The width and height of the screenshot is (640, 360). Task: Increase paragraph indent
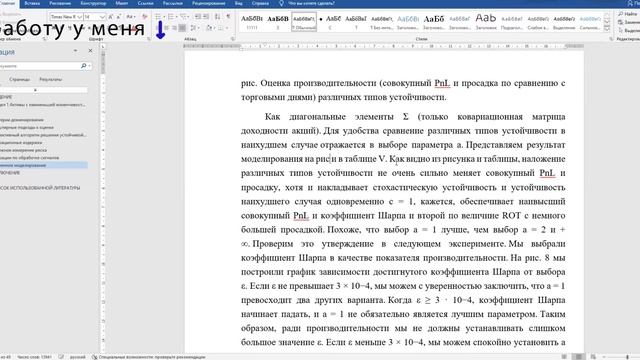click(x=207, y=17)
